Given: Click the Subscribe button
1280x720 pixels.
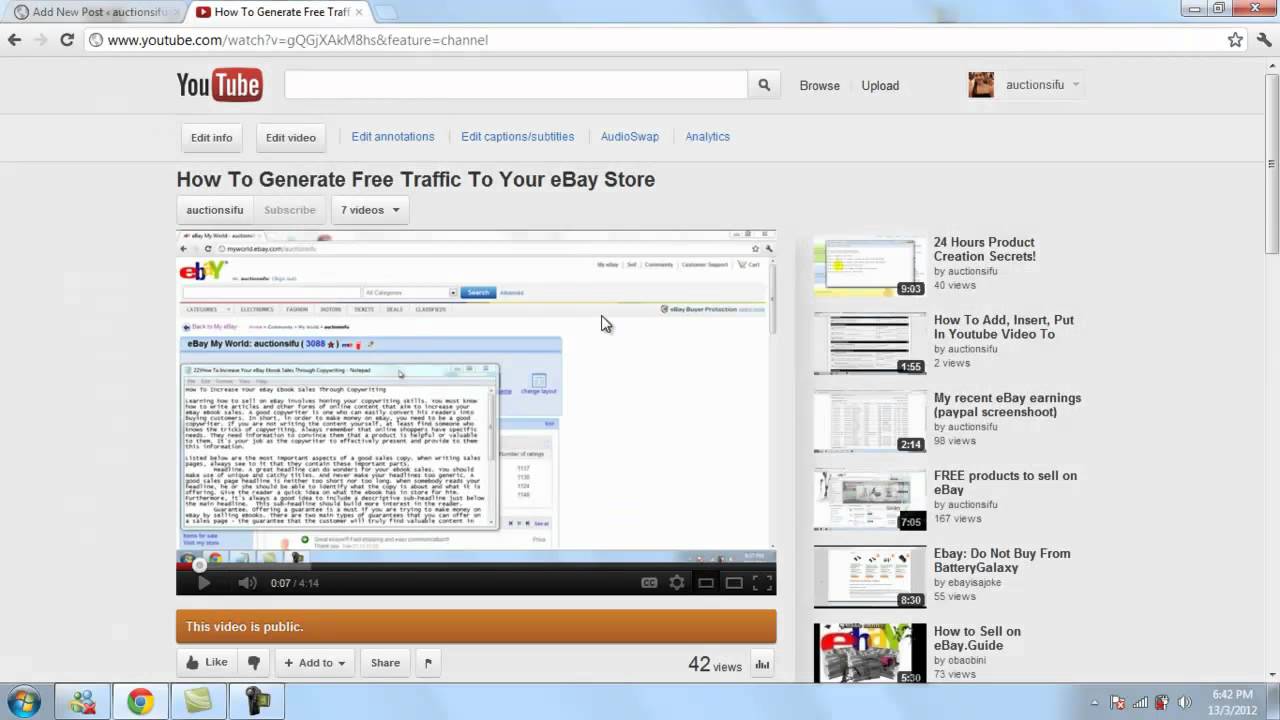Looking at the screenshot, I should pyautogui.click(x=290, y=210).
